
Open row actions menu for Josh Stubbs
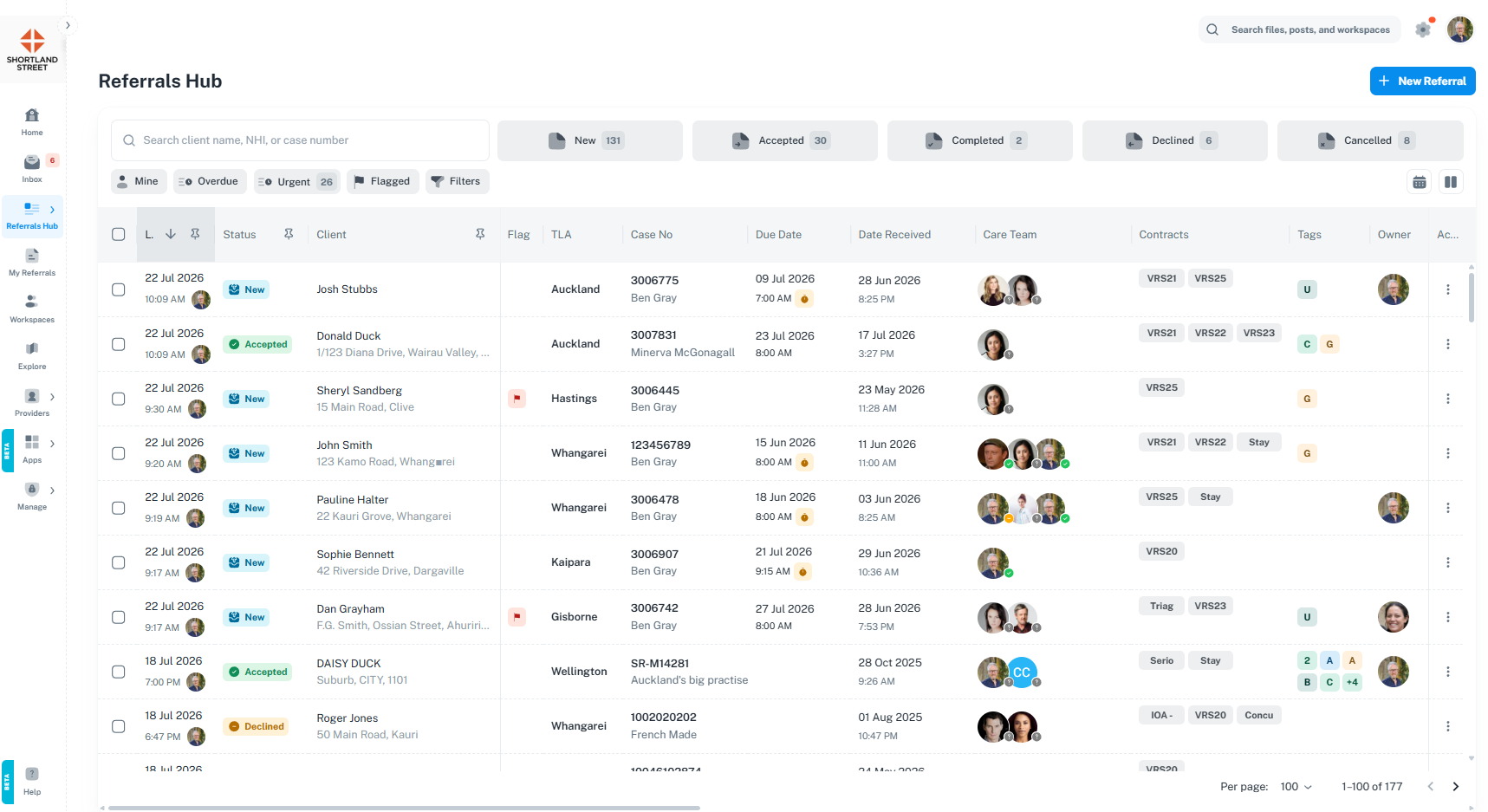click(x=1448, y=289)
